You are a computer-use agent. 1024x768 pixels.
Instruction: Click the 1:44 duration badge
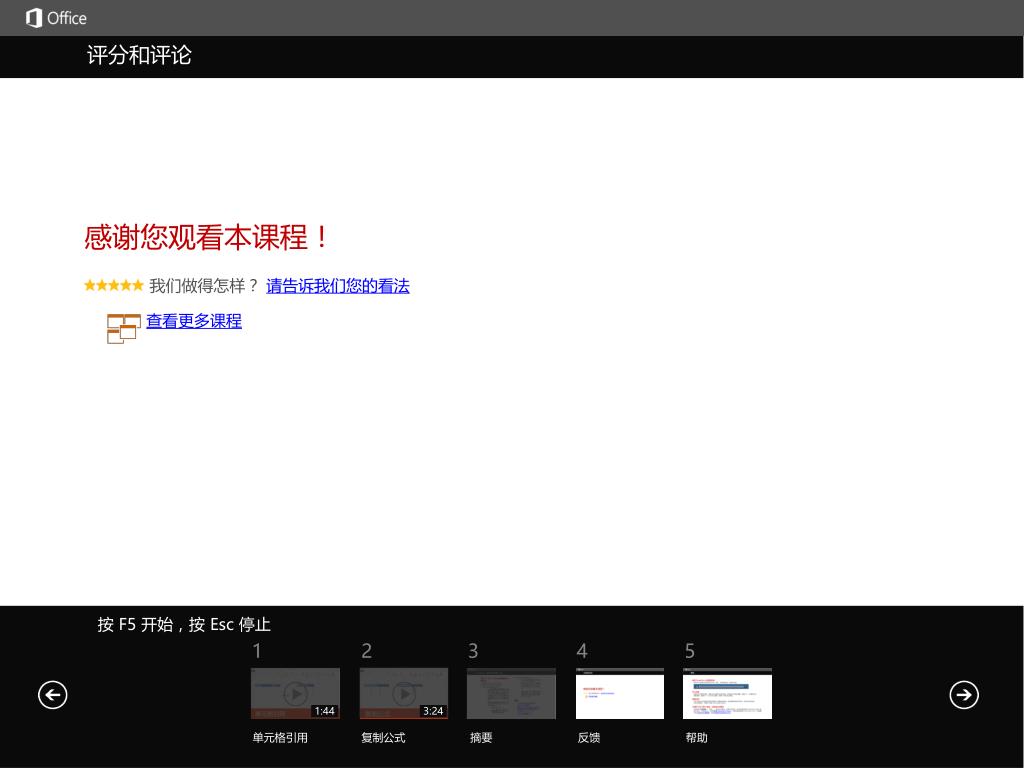point(325,711)
